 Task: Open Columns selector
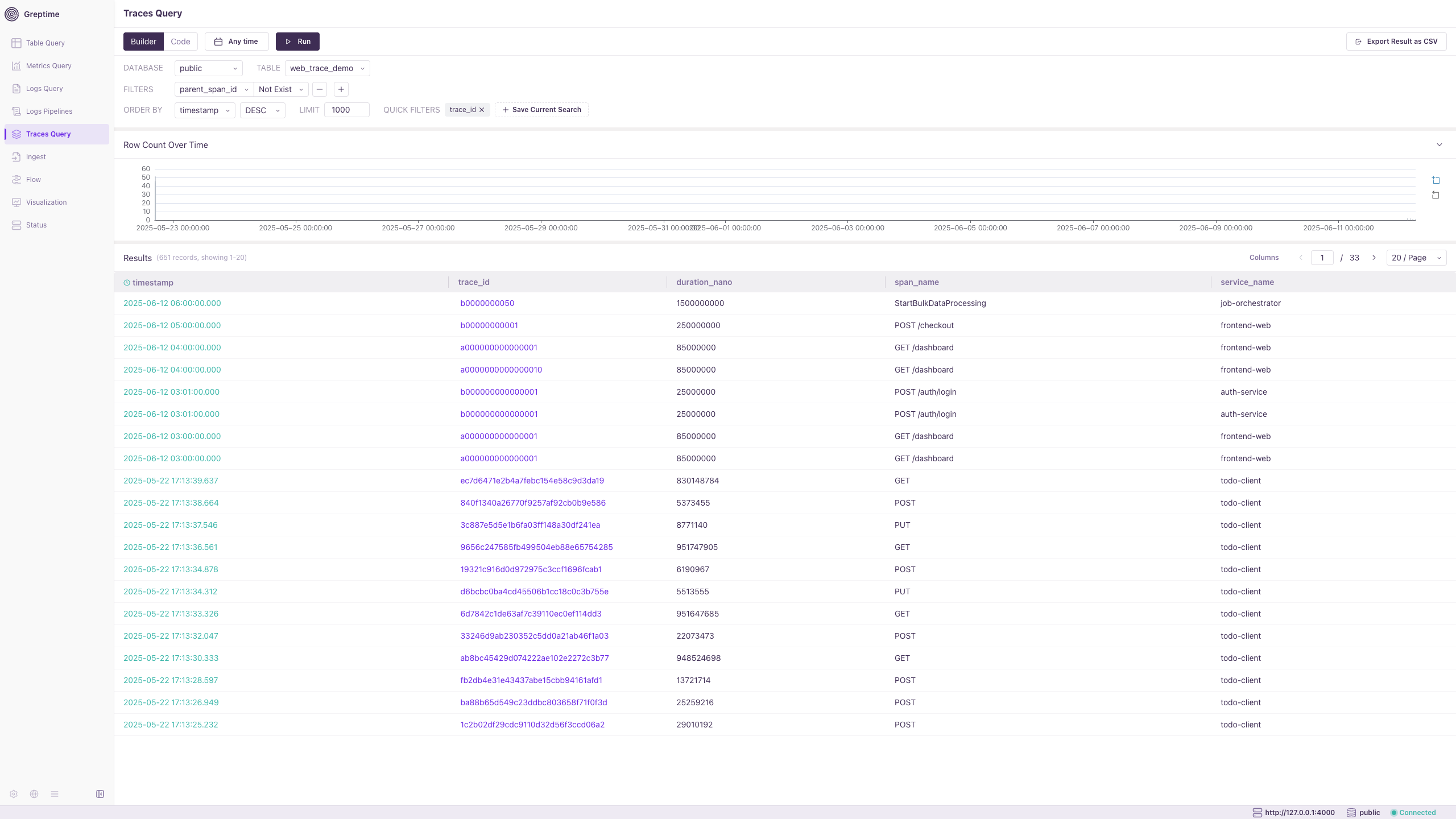pos(1264,258)
